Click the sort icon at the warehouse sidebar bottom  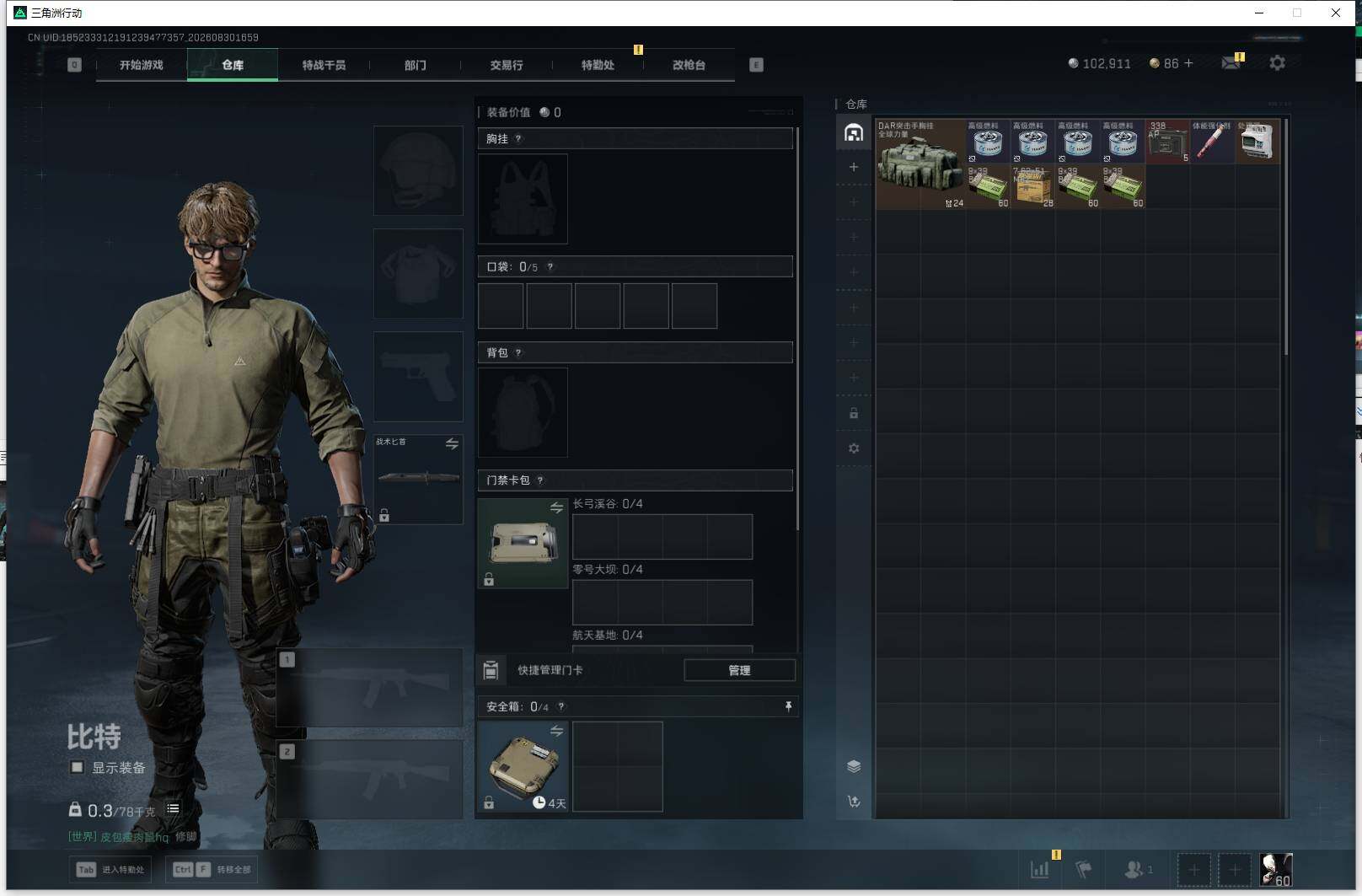coord(854,802)
